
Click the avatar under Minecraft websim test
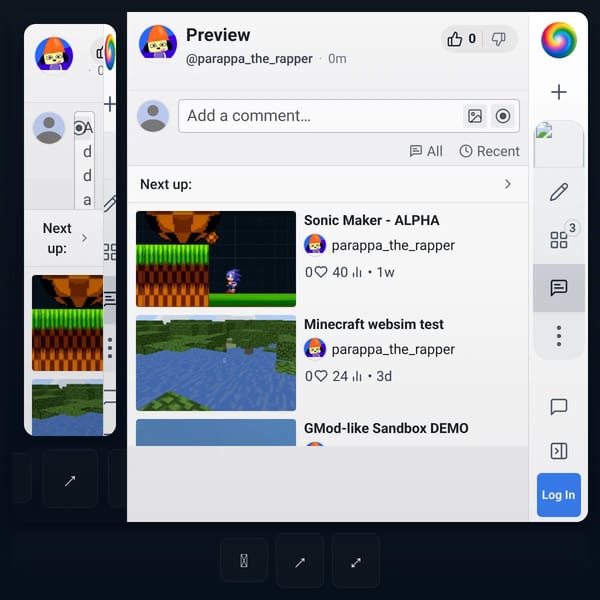[x=315, y=349]
